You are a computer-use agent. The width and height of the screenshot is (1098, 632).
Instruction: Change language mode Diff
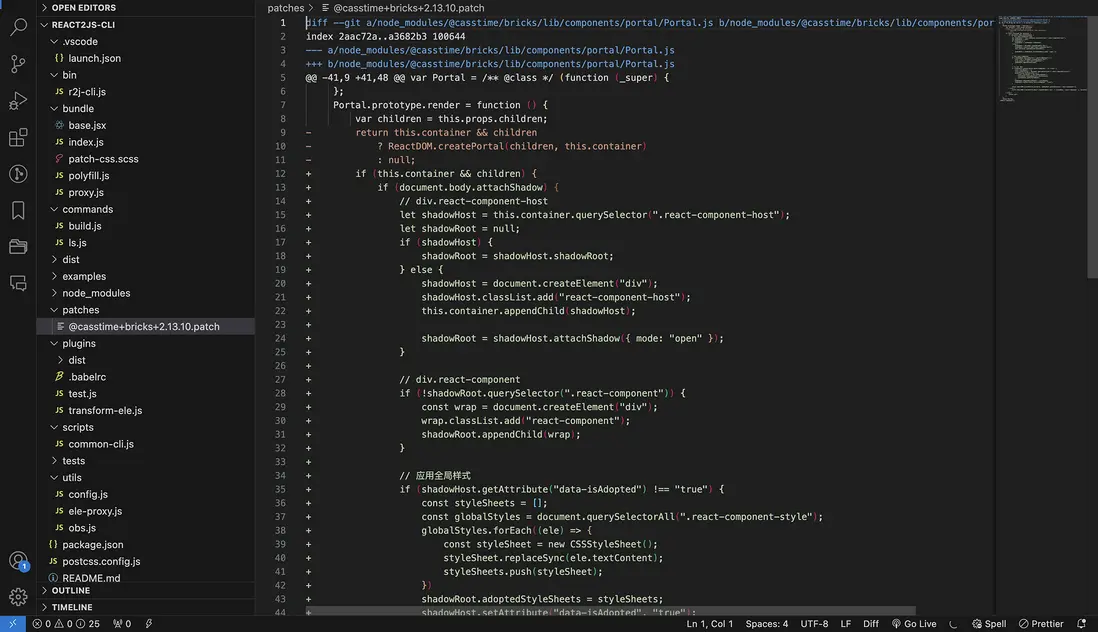coord(870,624)
